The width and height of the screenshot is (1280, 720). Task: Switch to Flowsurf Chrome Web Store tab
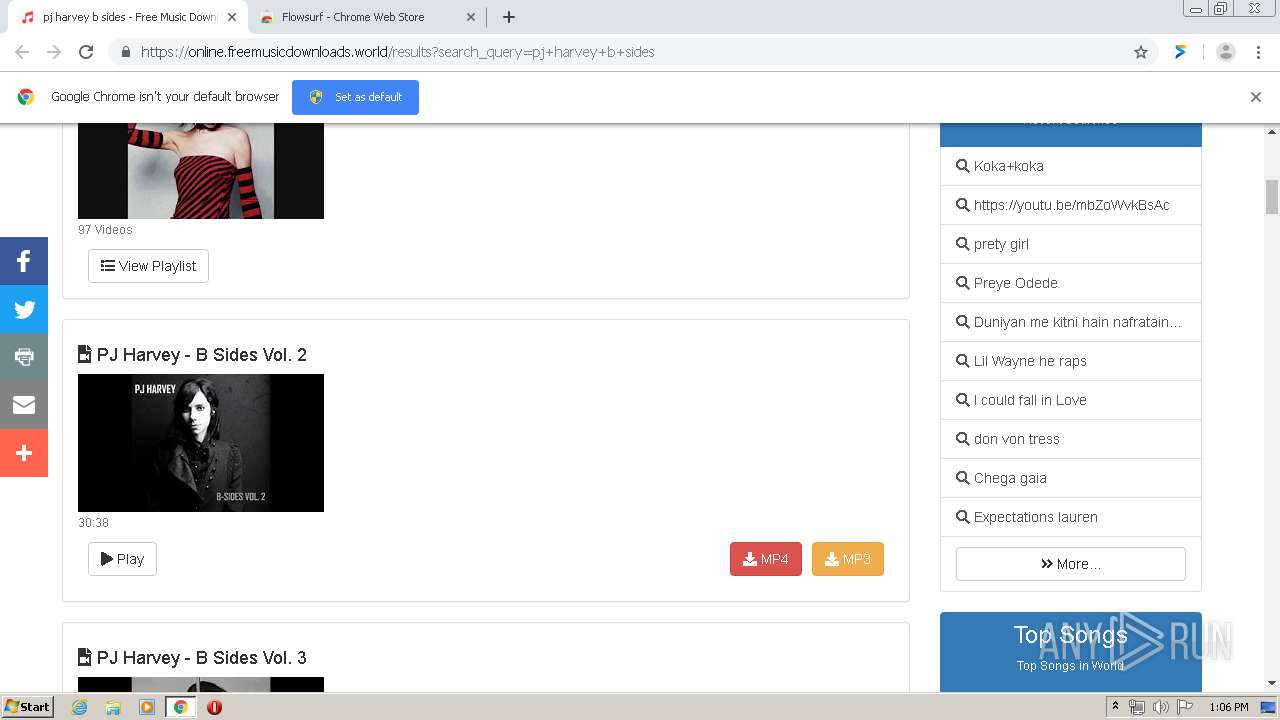coord(366,17)
